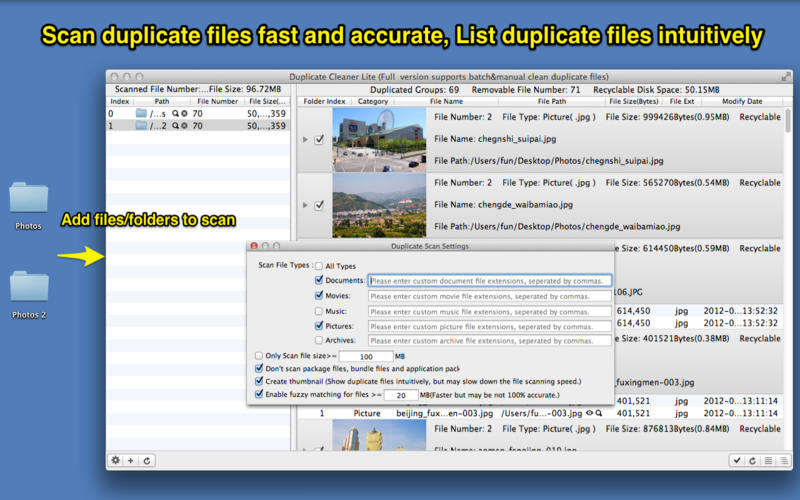Toggle Enable fuzzy matching checkbox
This screenshot has height=500, width=800.
[259, 394]
